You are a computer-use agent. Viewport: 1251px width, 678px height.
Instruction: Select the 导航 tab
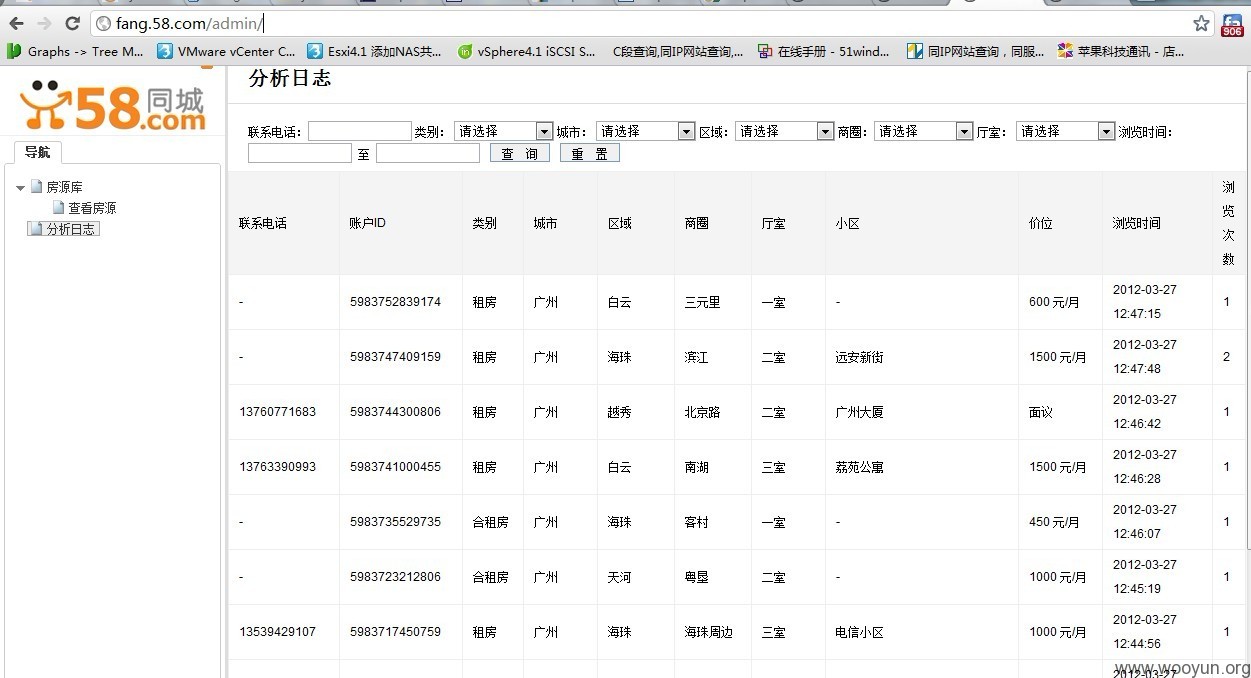pos(37,152)
